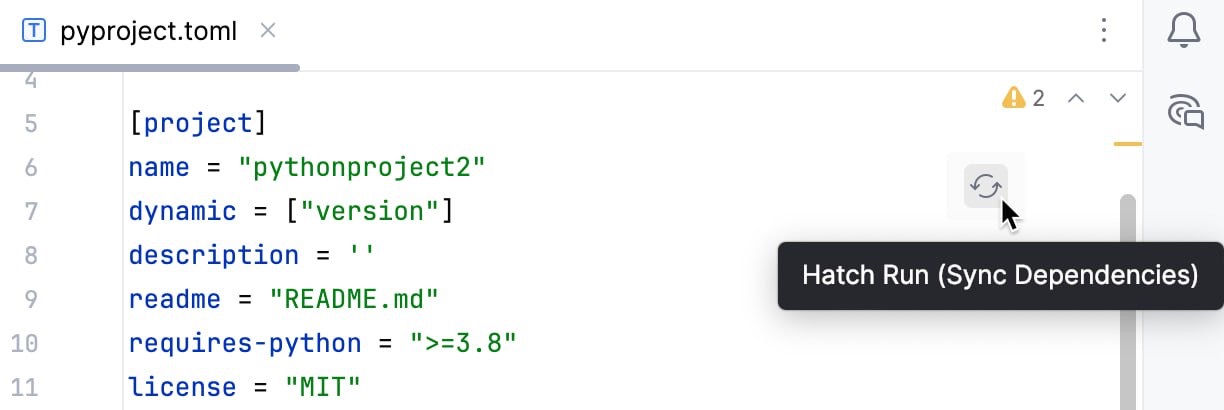Place cursor in "pythonproject2" name value
The height and width of the screenshot is (410, 1224).
pyautogui.click(x=362, y=167)
